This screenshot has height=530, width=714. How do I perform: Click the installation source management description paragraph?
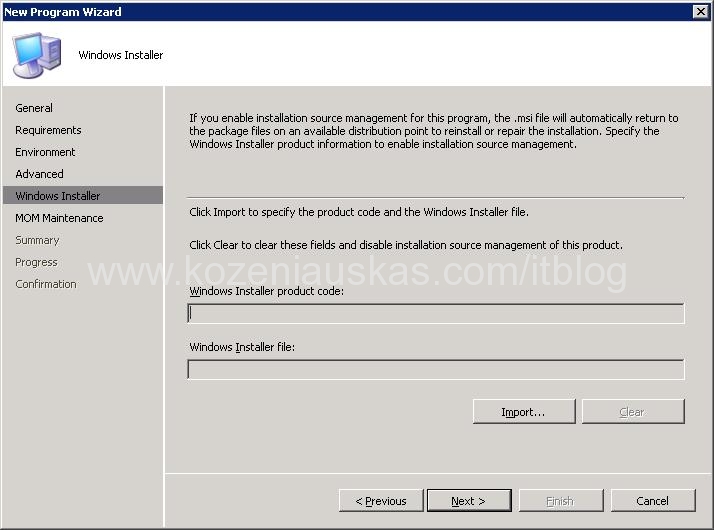point(434,131)
